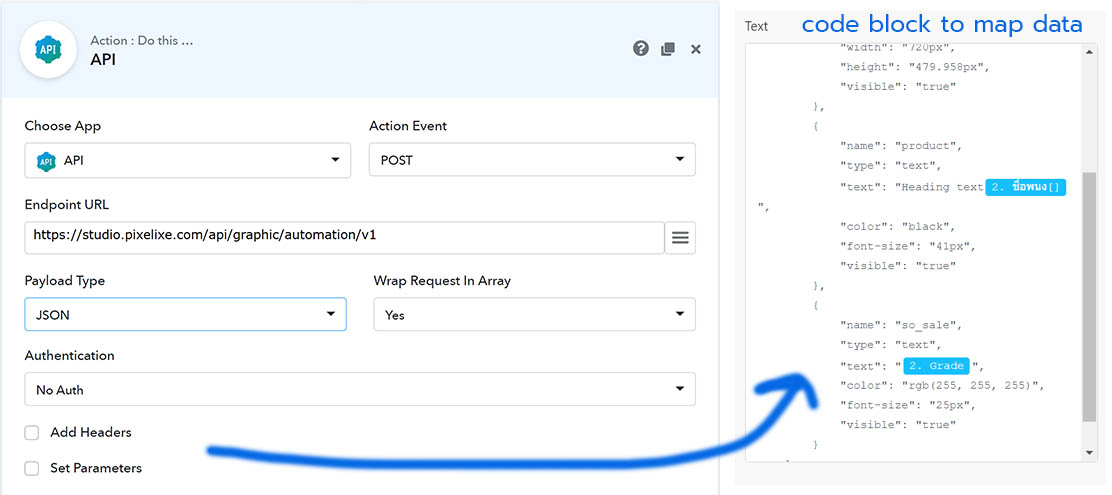Close the API action step
Viewport: 1112px width, 495px height.
coord(696,49)
